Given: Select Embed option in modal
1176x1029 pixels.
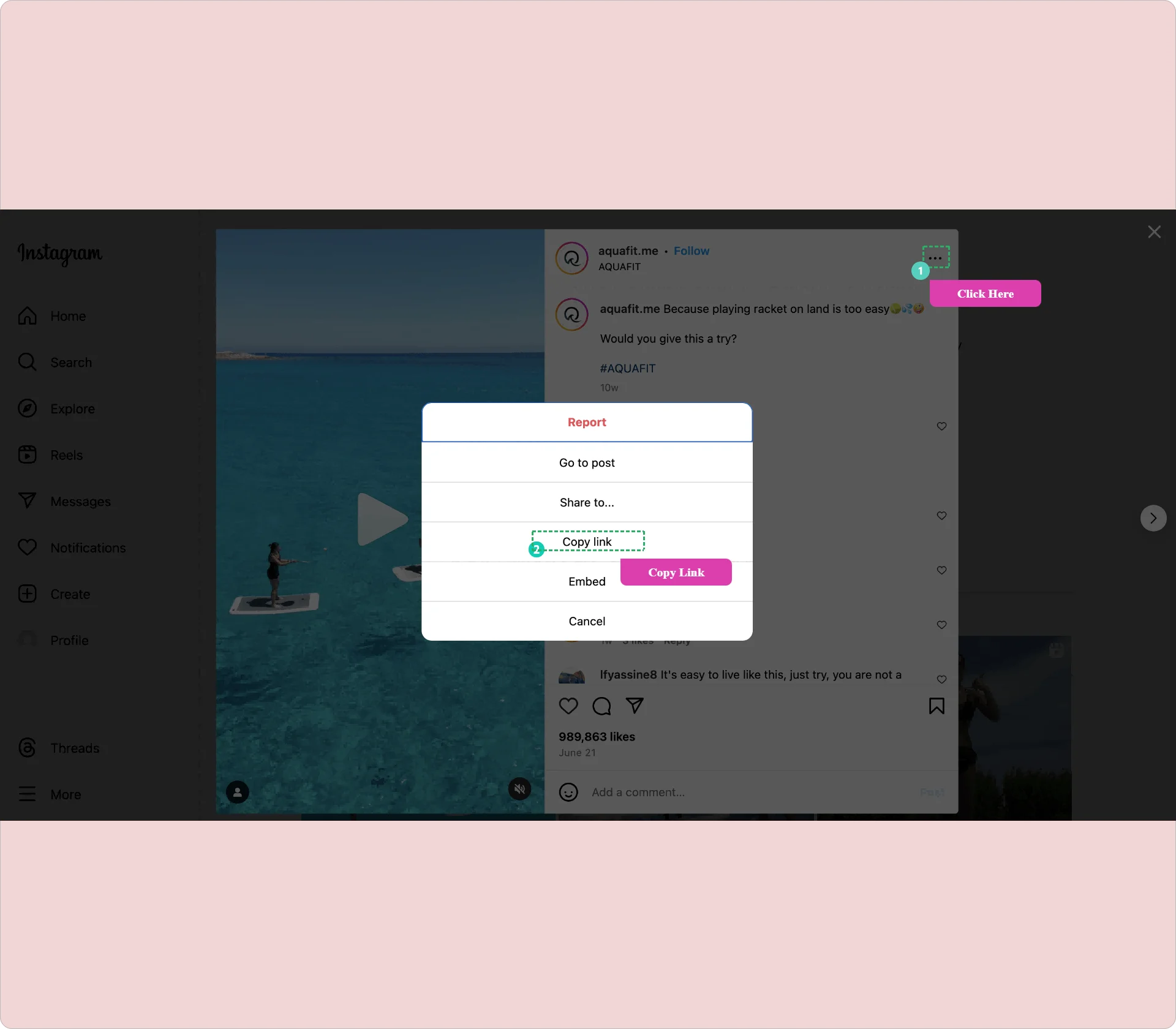Looking at the screenshot, I should [x=587, y=582].
